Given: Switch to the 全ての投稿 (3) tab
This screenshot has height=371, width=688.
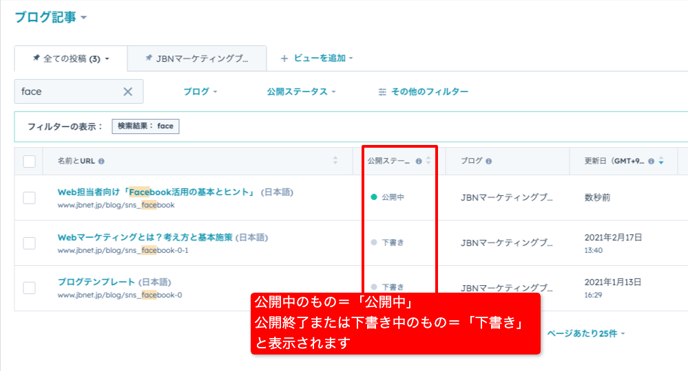Looking at the screenshot, I should [71, 58].
